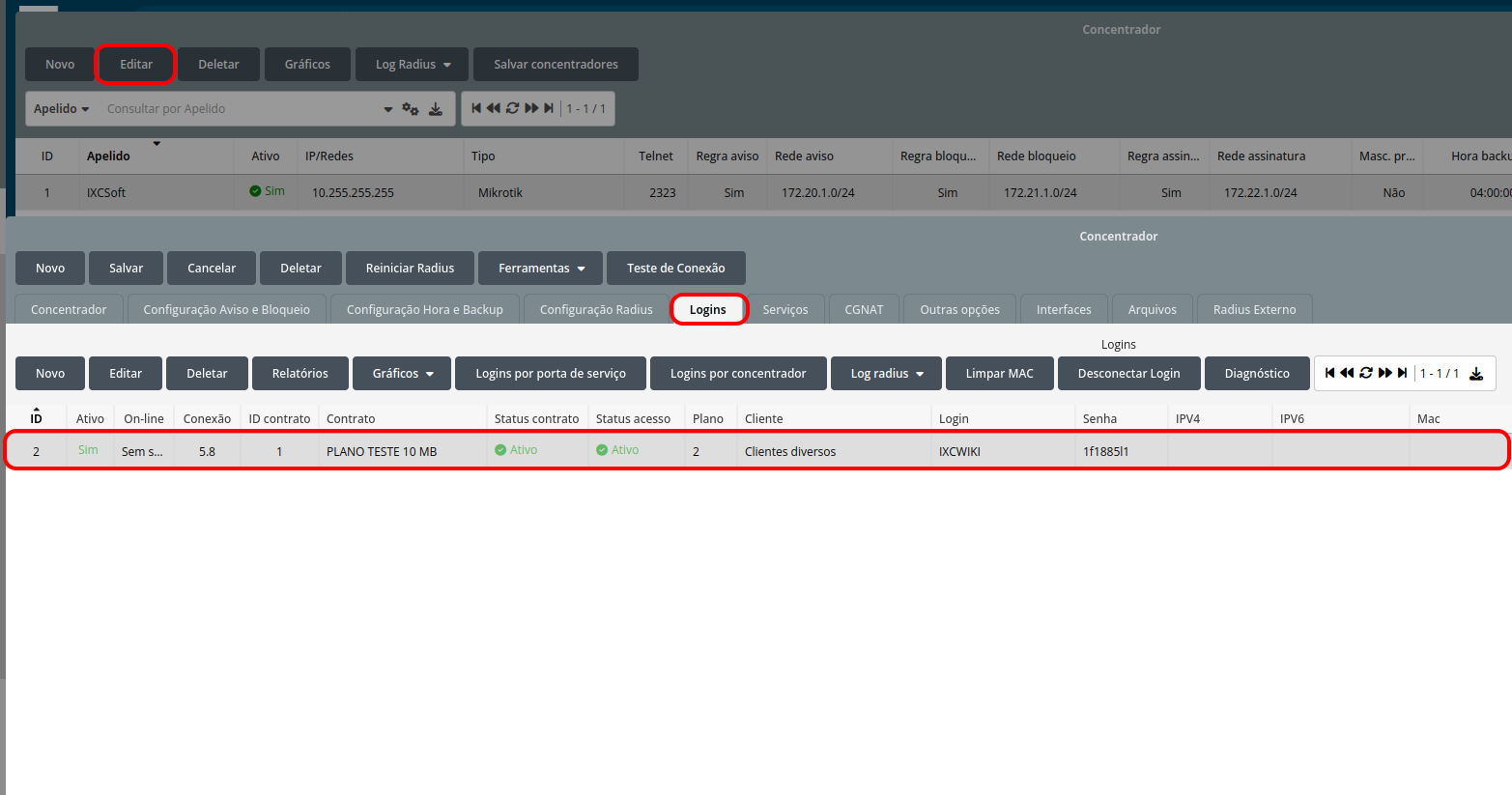1512x795 pixels.
Task: Open Configuração Hora e Backup tab
Action: pos(425,309)
